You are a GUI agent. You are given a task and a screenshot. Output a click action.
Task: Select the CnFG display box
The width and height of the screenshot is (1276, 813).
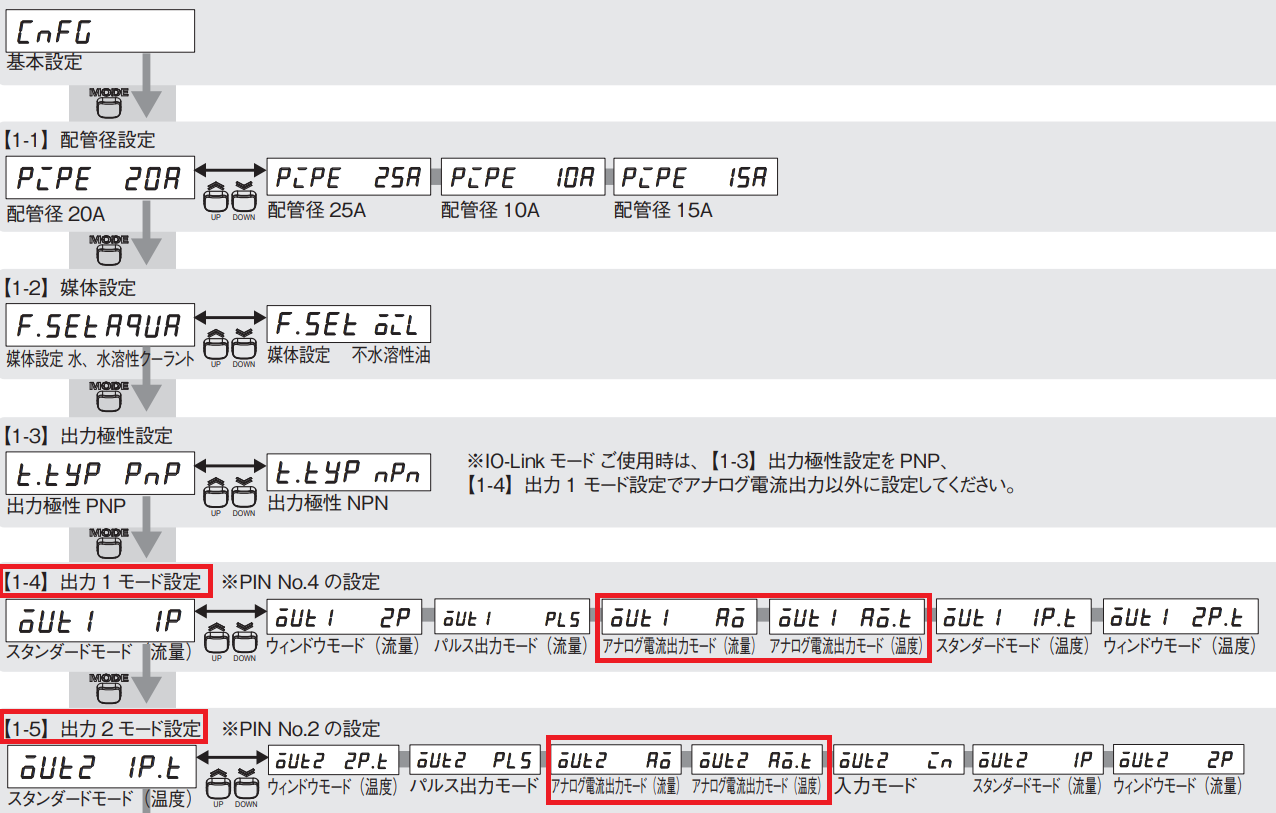100,30
